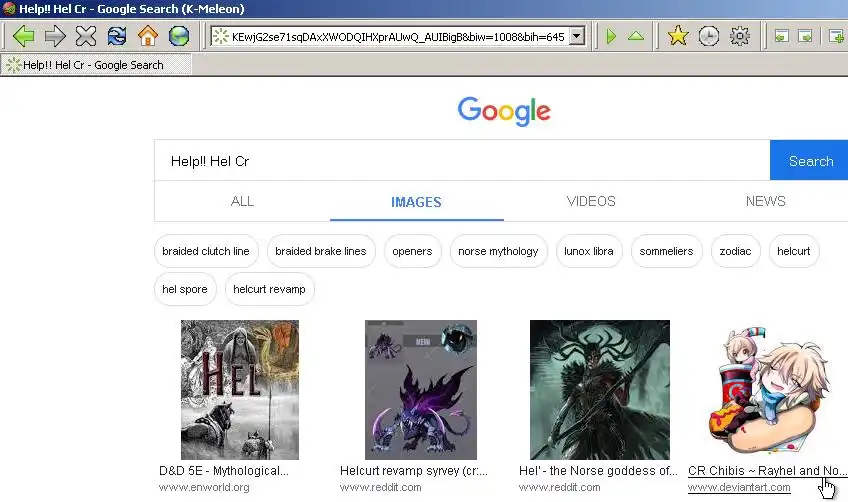Click the blue Search button
The image size is (848, 502).
[x=810, y=161]
